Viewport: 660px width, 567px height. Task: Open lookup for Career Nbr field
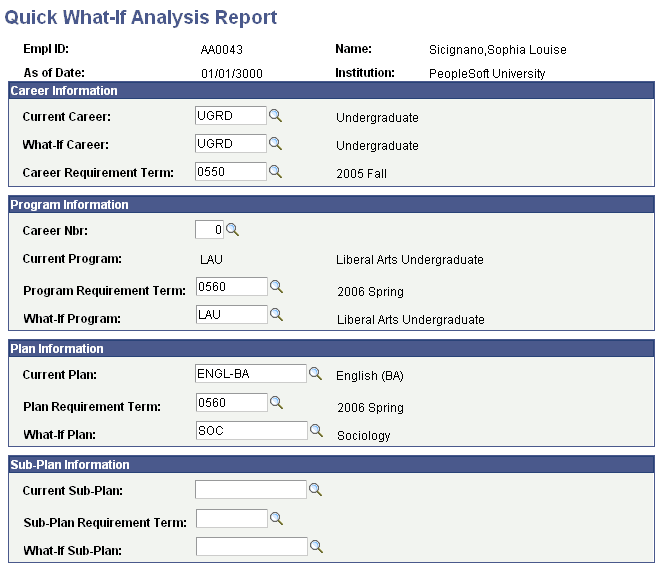tap(232, 230)
